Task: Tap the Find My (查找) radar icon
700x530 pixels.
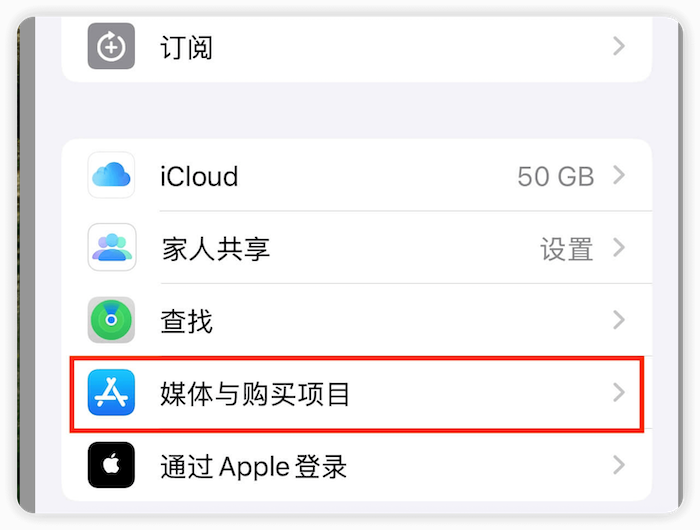Action: pos(111,320)
